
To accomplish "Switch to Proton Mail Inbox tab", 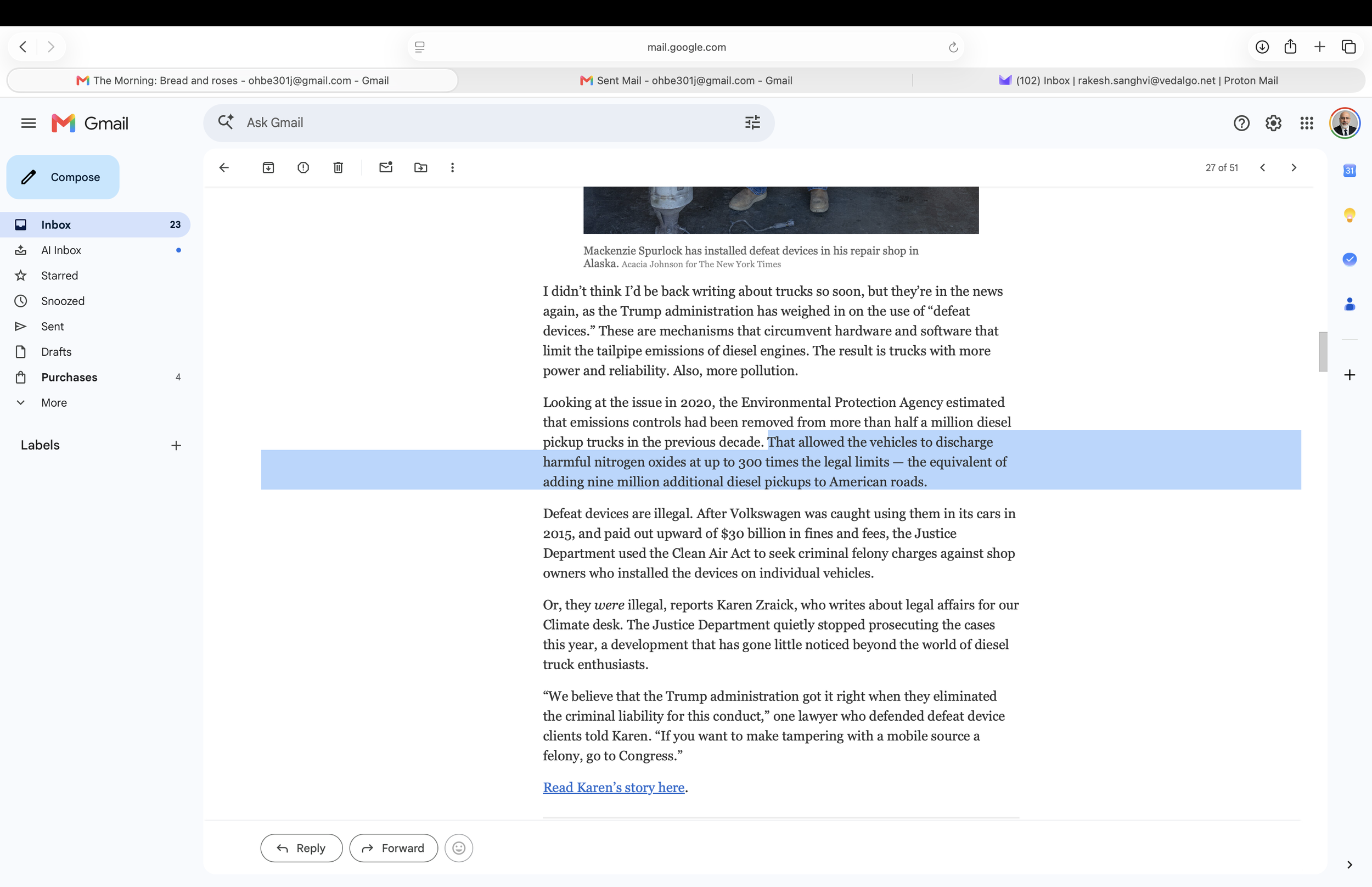I will (1138, 81).
